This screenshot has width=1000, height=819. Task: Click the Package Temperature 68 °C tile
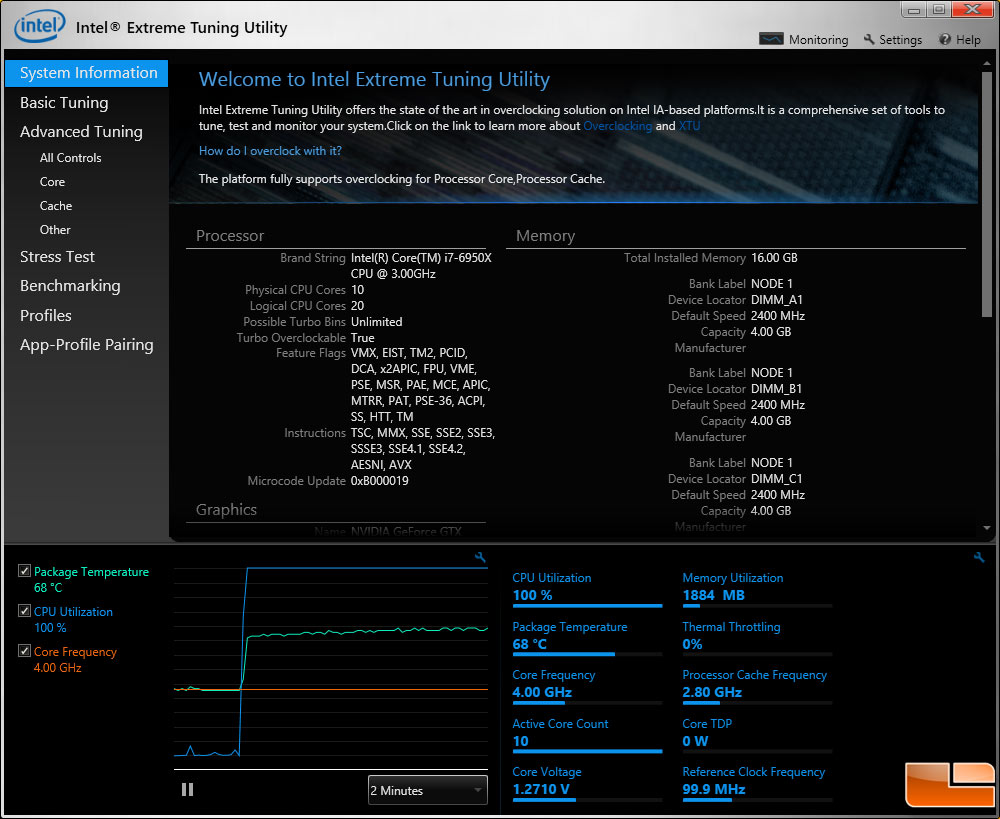[587, 638]
